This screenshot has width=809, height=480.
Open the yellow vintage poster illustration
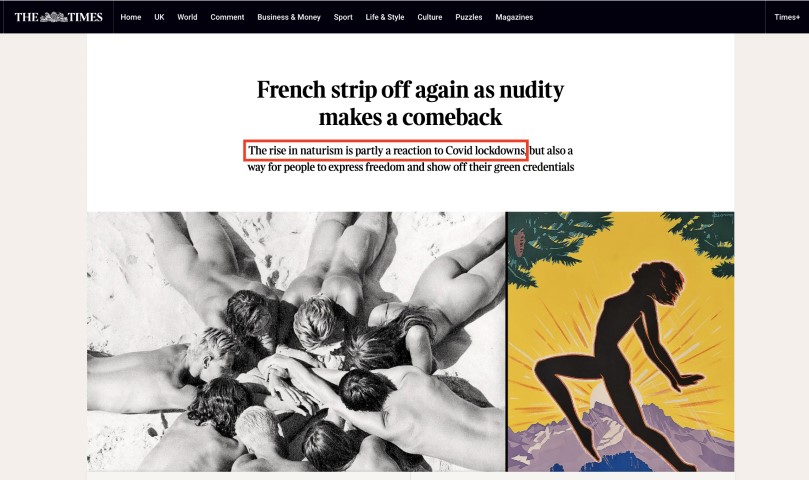coord(621,341)
